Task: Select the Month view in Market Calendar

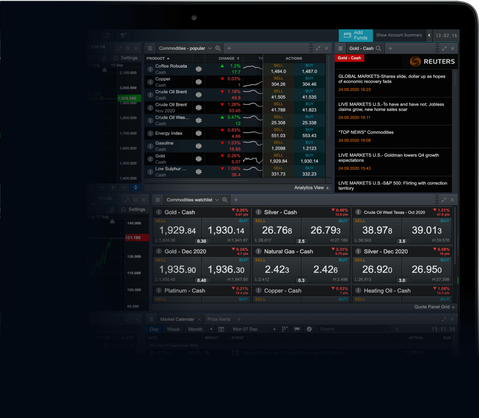Action: (x=195, y=329)
